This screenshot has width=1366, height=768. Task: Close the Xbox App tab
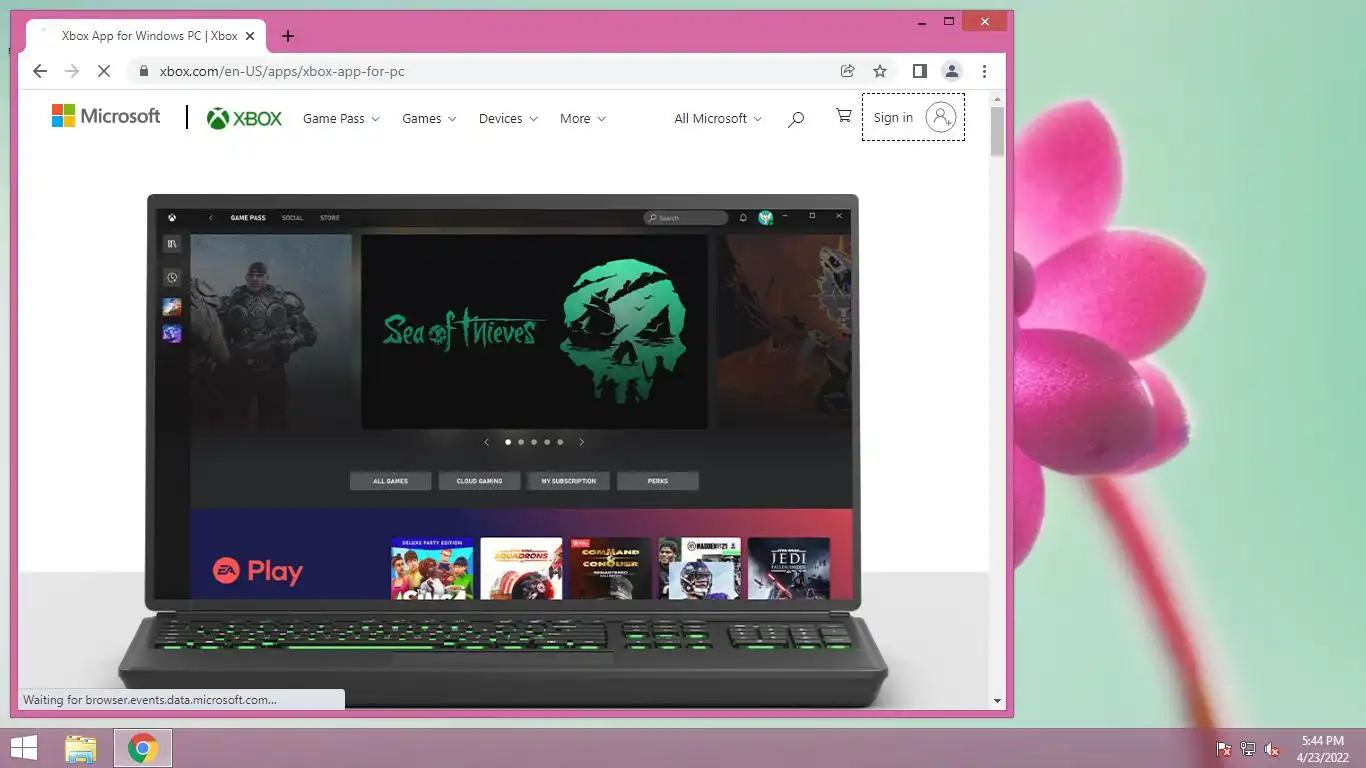(250, 36)
